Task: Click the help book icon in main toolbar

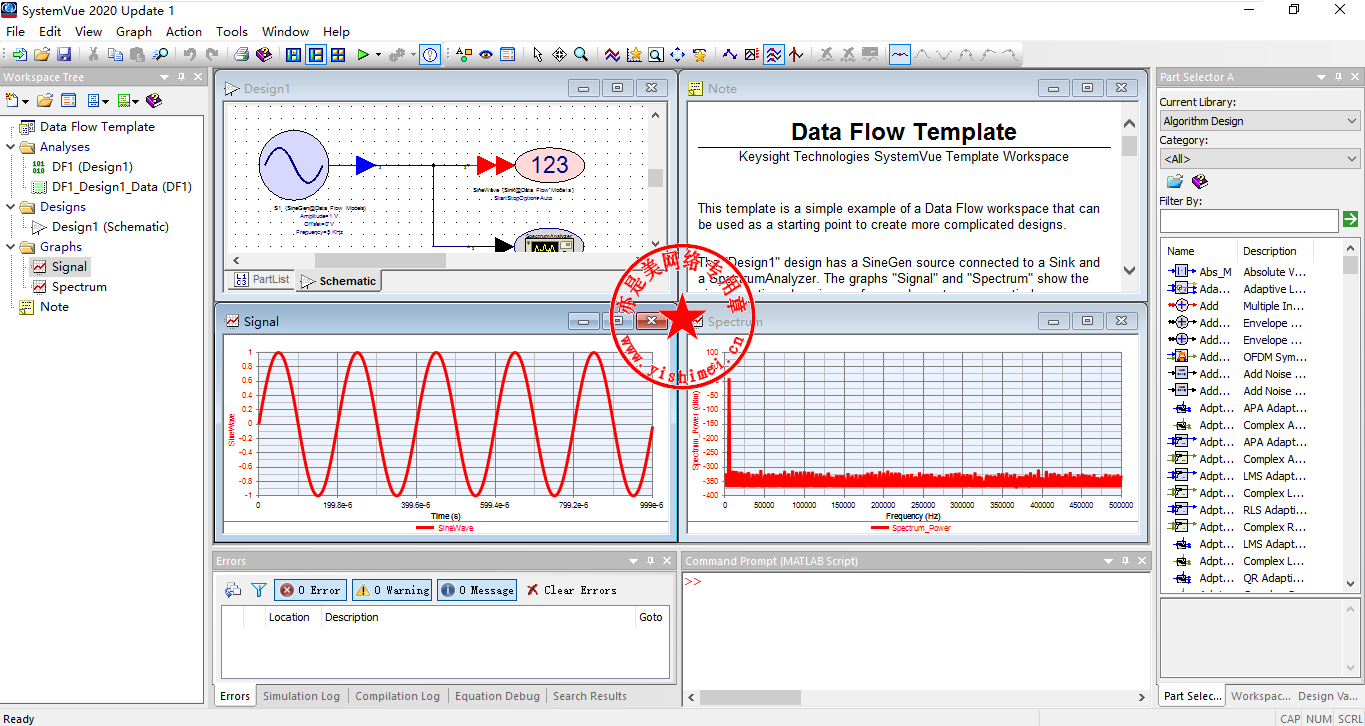Action: [x=264, y=55]
